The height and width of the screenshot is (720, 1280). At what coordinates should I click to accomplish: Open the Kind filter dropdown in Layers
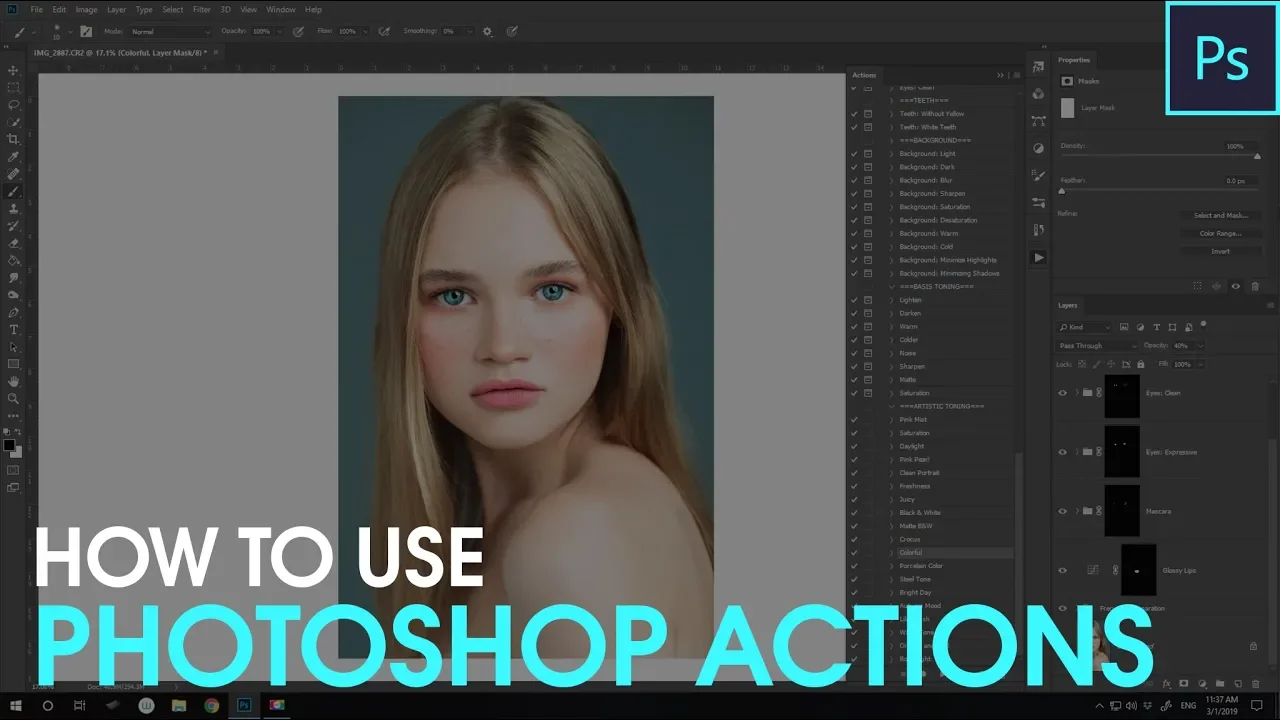click(1085, 327)
